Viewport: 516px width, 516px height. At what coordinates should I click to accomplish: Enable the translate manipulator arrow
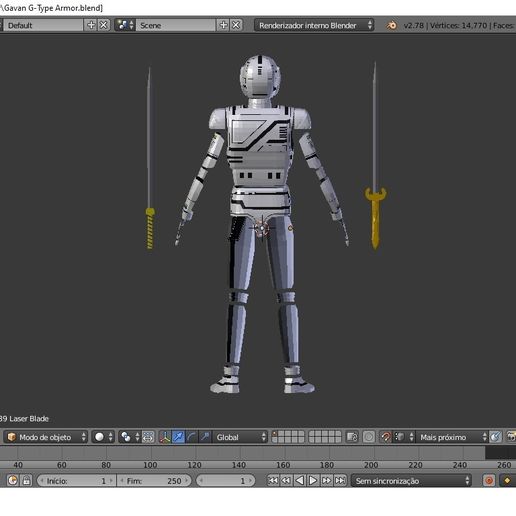click(178, 437)
